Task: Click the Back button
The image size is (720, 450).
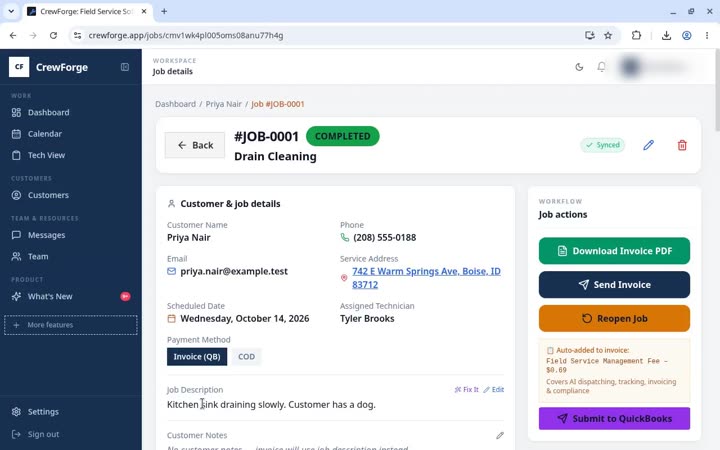Action: tap(195, 145)
